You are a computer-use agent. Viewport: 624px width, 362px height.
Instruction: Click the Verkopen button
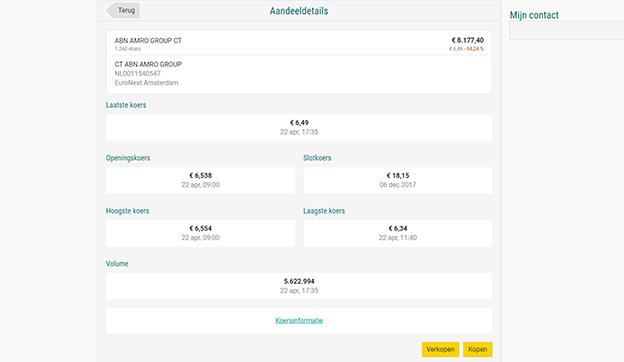[x=440, y=349]
